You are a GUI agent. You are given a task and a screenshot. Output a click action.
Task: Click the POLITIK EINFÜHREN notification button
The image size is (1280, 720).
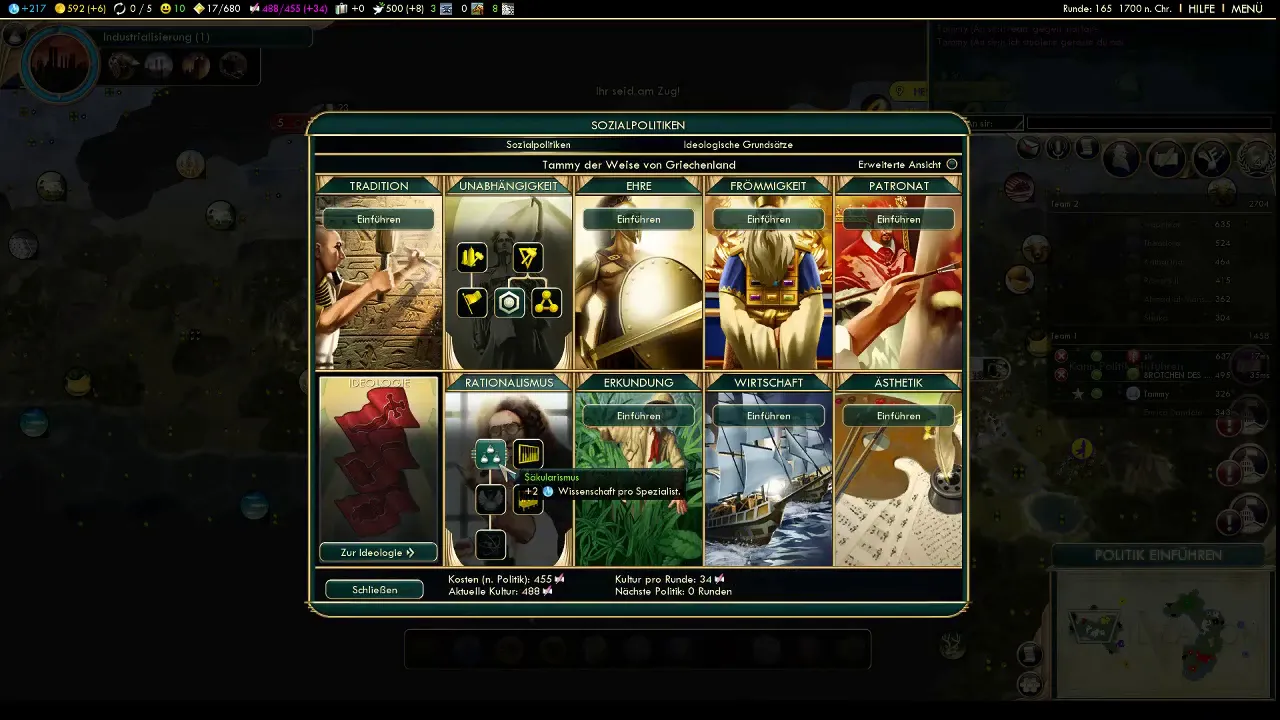pos(1158,555)
